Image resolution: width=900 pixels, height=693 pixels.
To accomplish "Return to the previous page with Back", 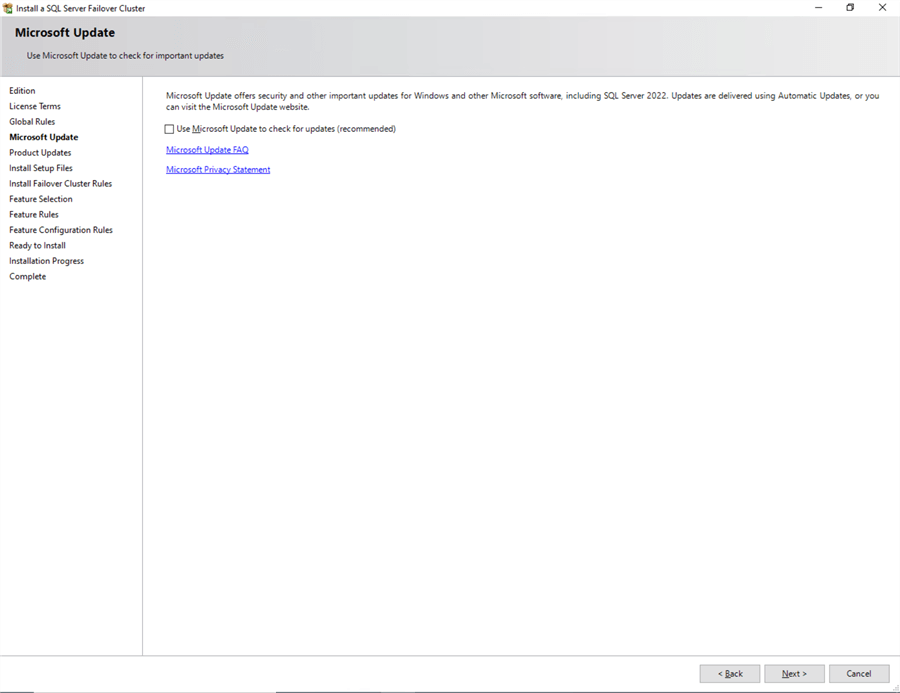I will (x=730, y=673).
